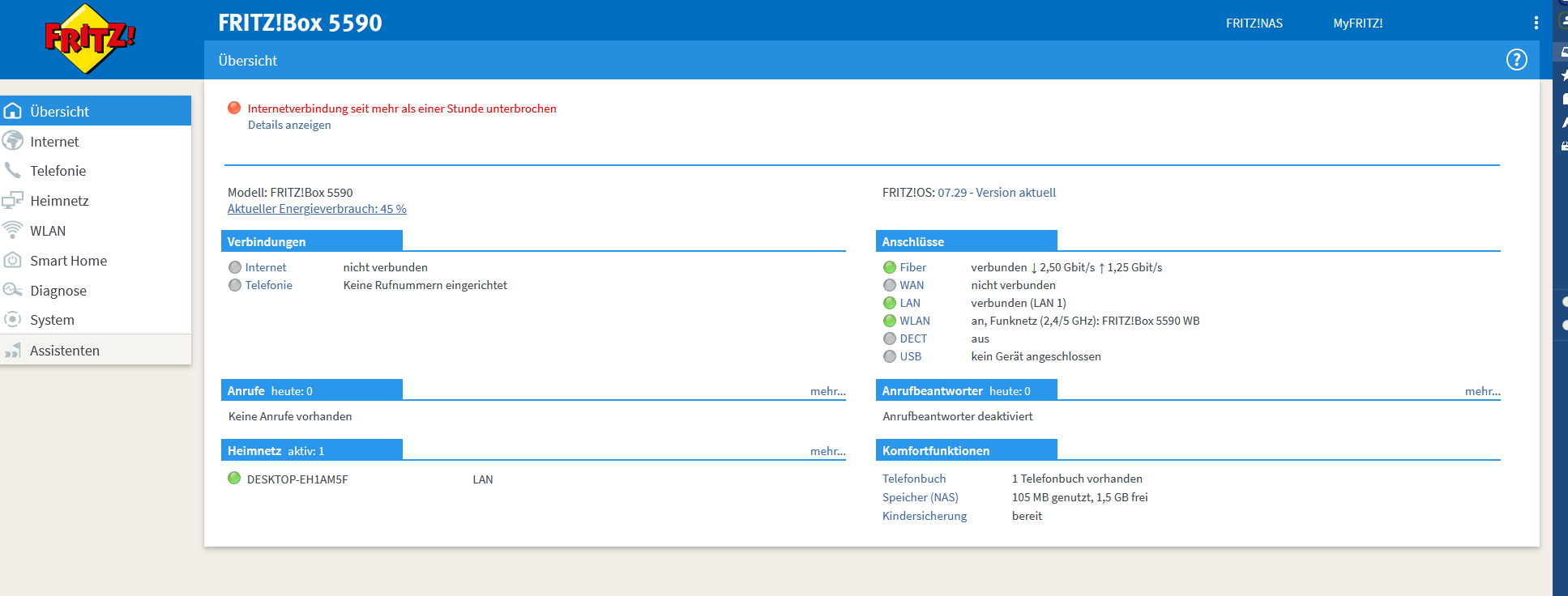
Task: Click the 'bereit' status next to Kindersicherung
Action: (x=1028, y=516)
